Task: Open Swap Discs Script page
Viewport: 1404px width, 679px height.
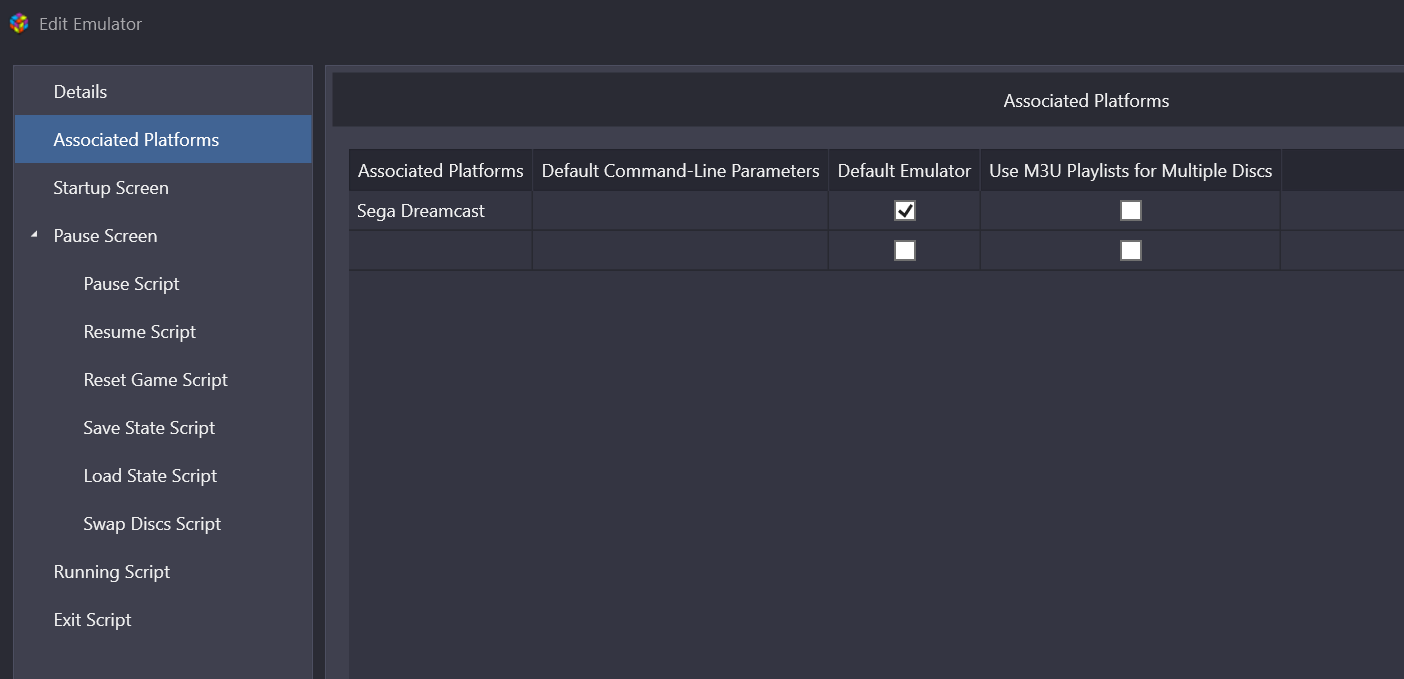Action: tap(152, 524)
